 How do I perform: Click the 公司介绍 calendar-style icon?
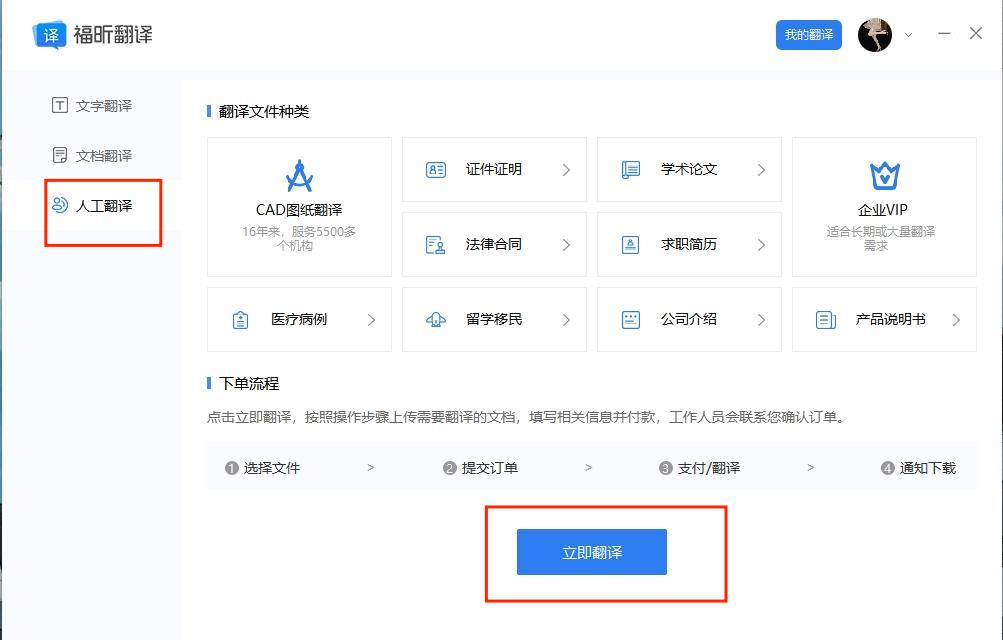coord(630,319)
